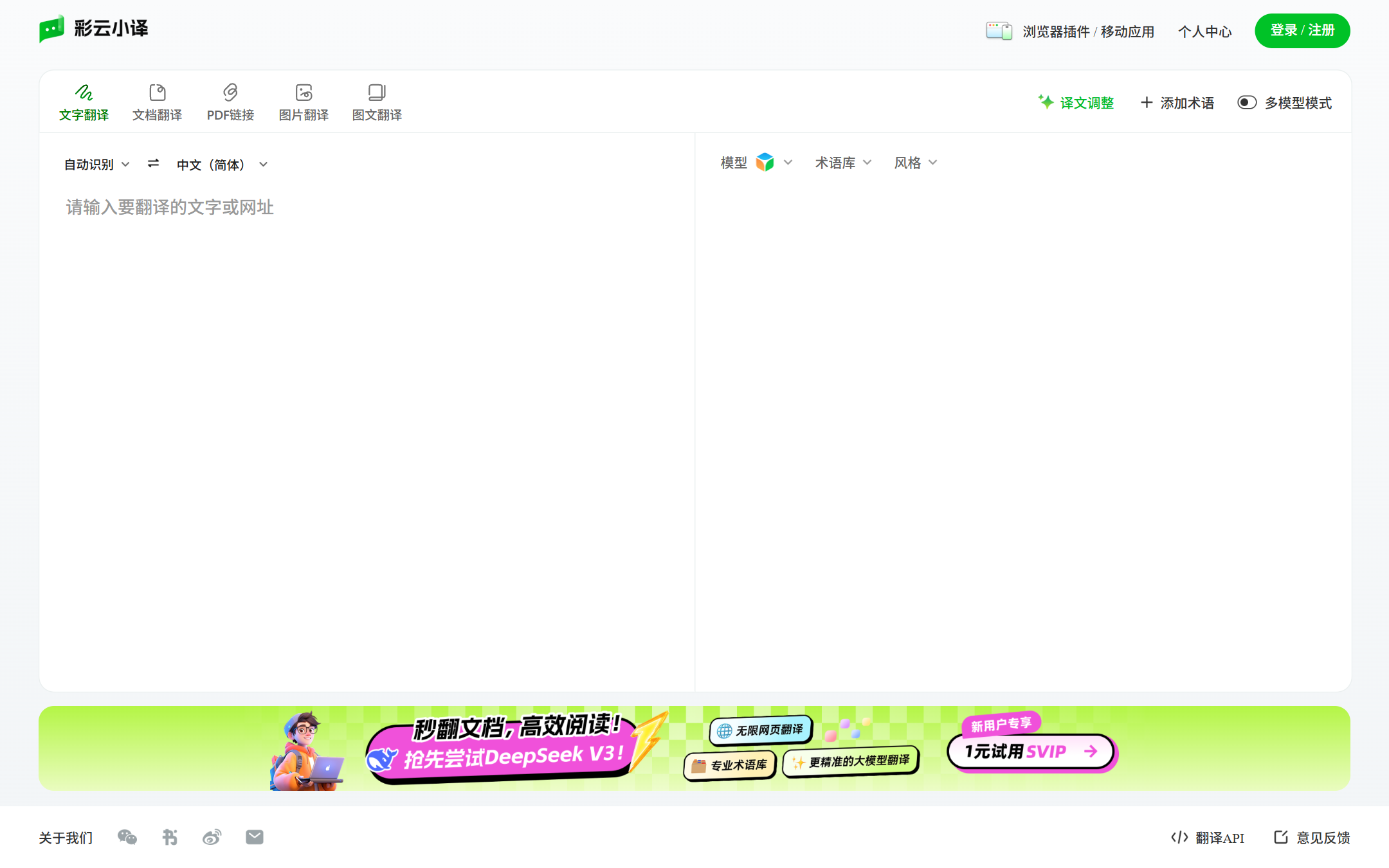Screen dimensions: 1389x868
Task: Switch to the PDF链接 tab
Action: click(x=230, y=102)
